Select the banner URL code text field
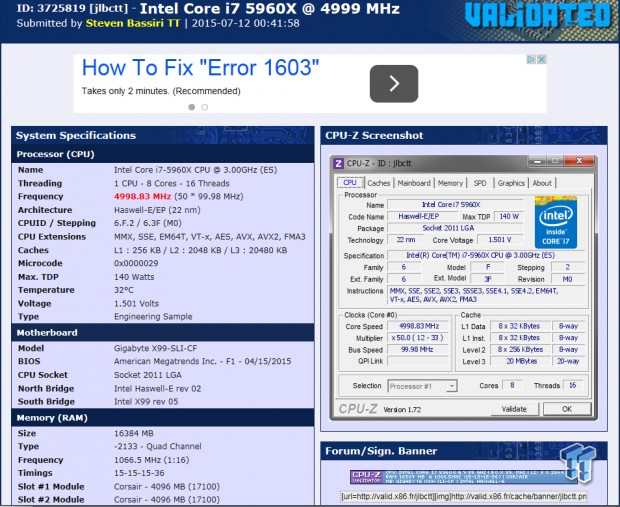 tap(464, 496)
